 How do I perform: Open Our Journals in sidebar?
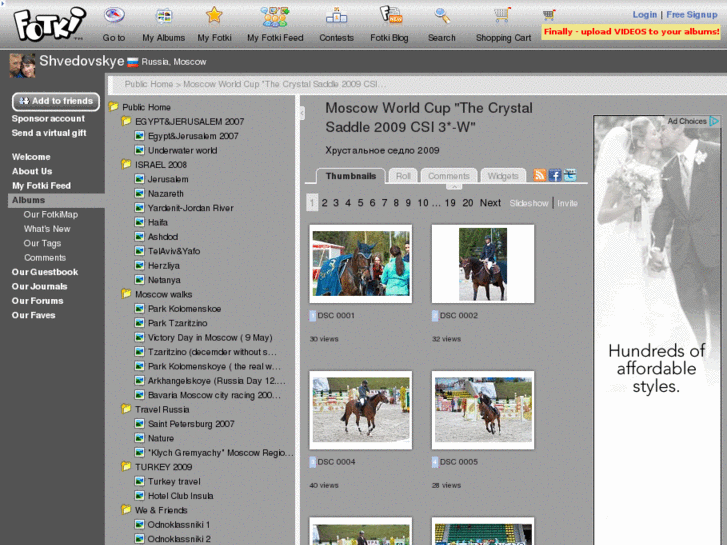point(39,286)
